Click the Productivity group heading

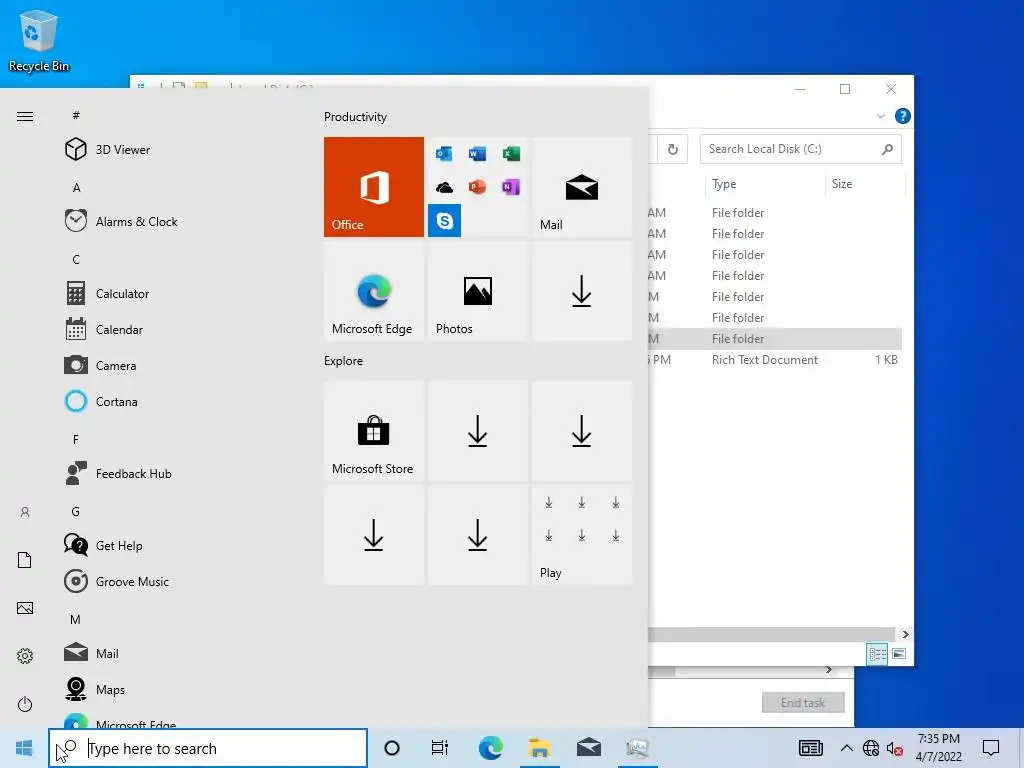[355, 117]
